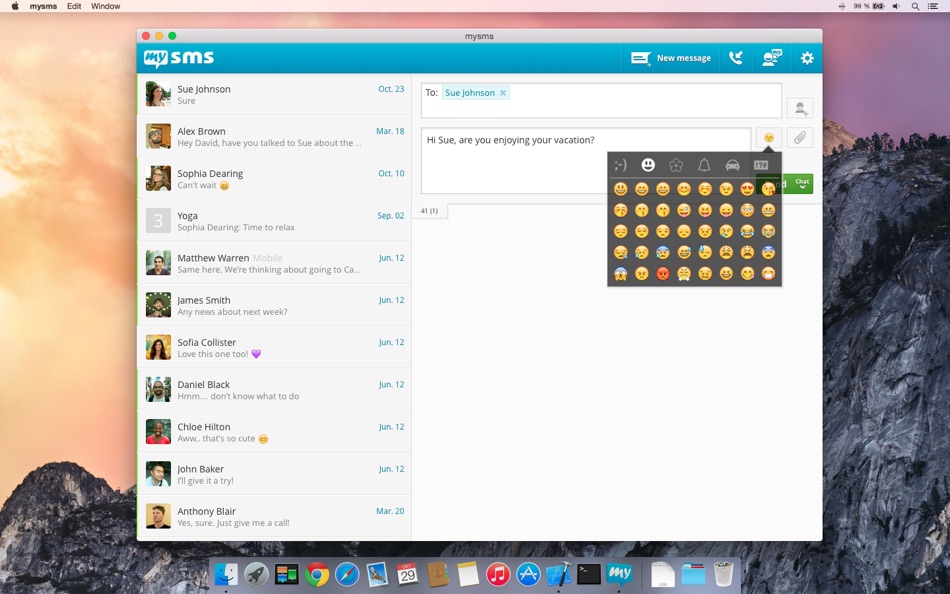Insert the first grinning emoji
The height and width of the screenshot is (594, 950).
[620, 189]
